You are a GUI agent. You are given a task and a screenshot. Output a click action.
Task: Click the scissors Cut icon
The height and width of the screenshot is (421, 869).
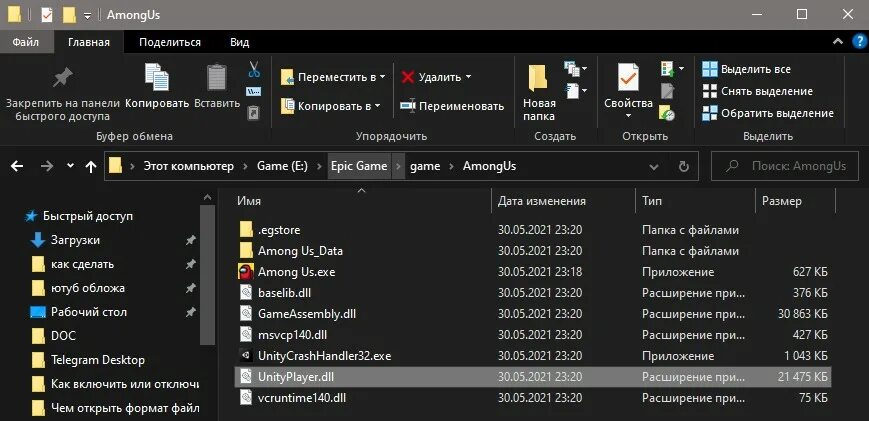pos(254,69)
